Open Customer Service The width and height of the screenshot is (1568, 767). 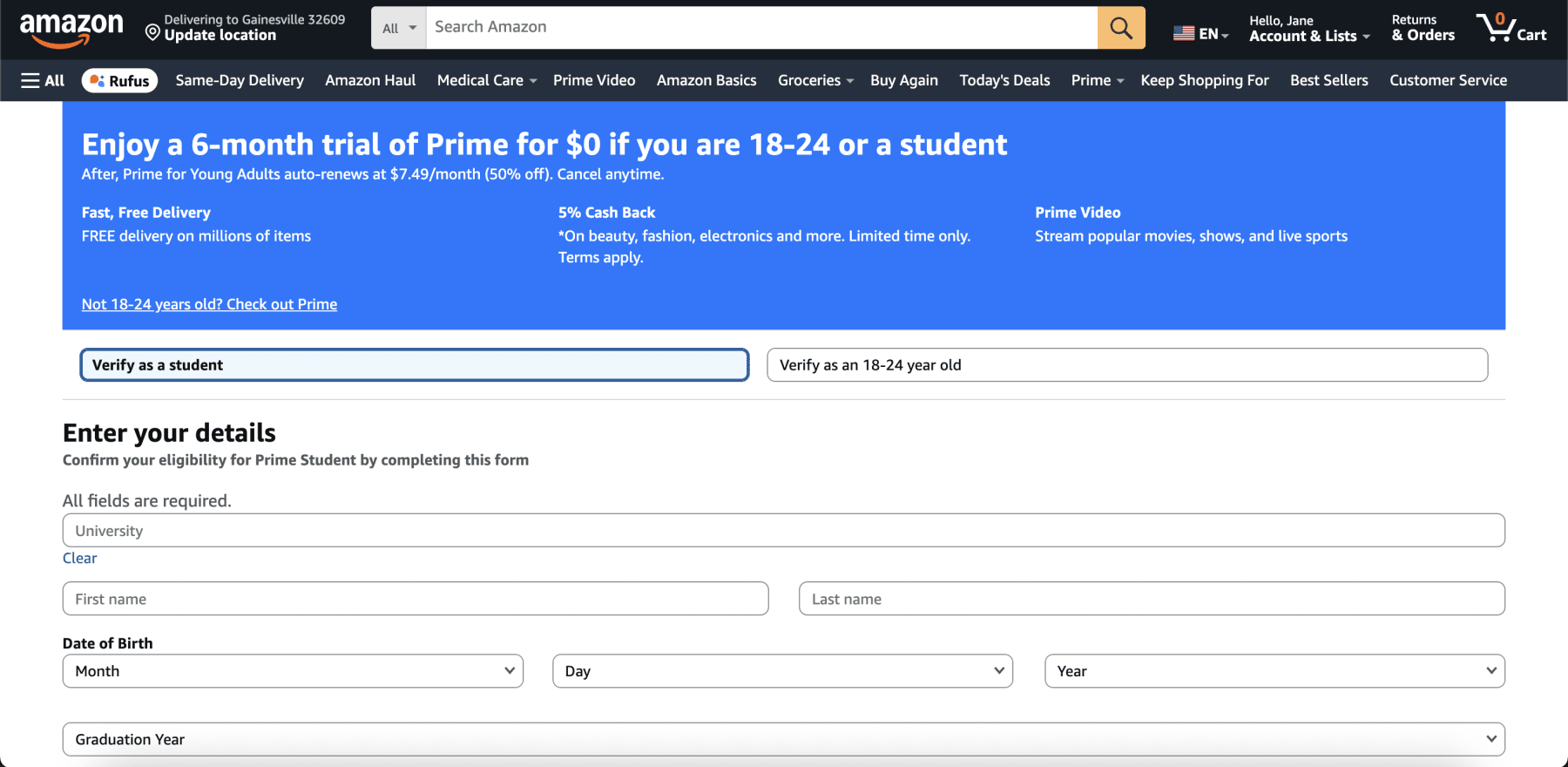tap(1448, 80)
